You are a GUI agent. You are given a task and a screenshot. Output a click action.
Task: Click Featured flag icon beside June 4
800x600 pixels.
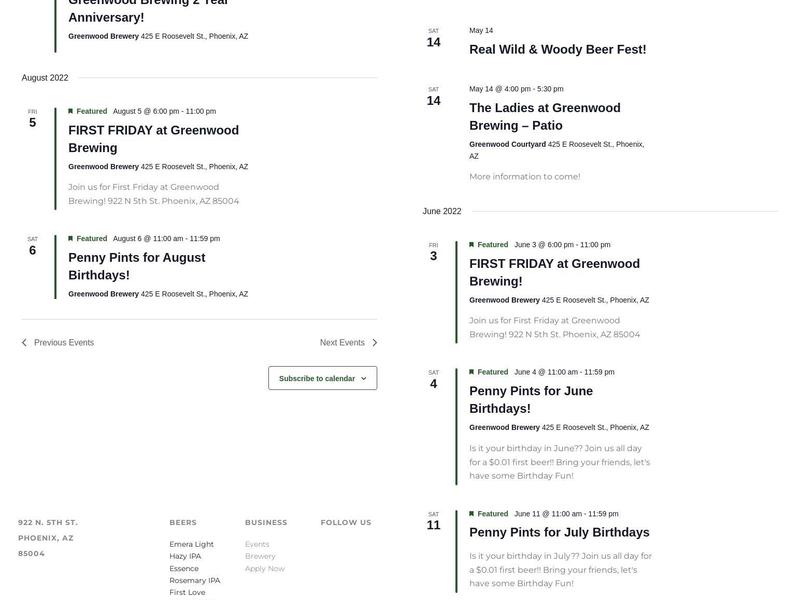(x=472, y=372)
